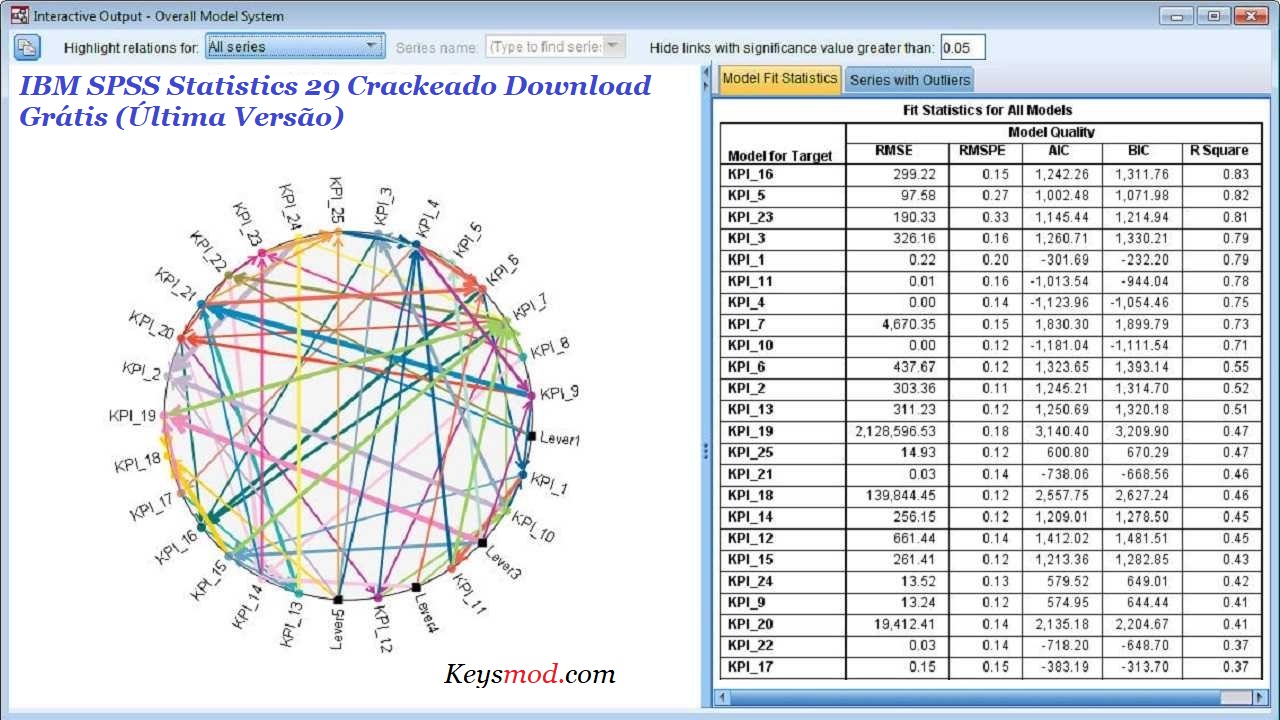The width and height of the screenshot is (1280, 720).
Task: Click the KPI_8 node in the circle chart
Action: pyautogui.click(x=521, y=357)
